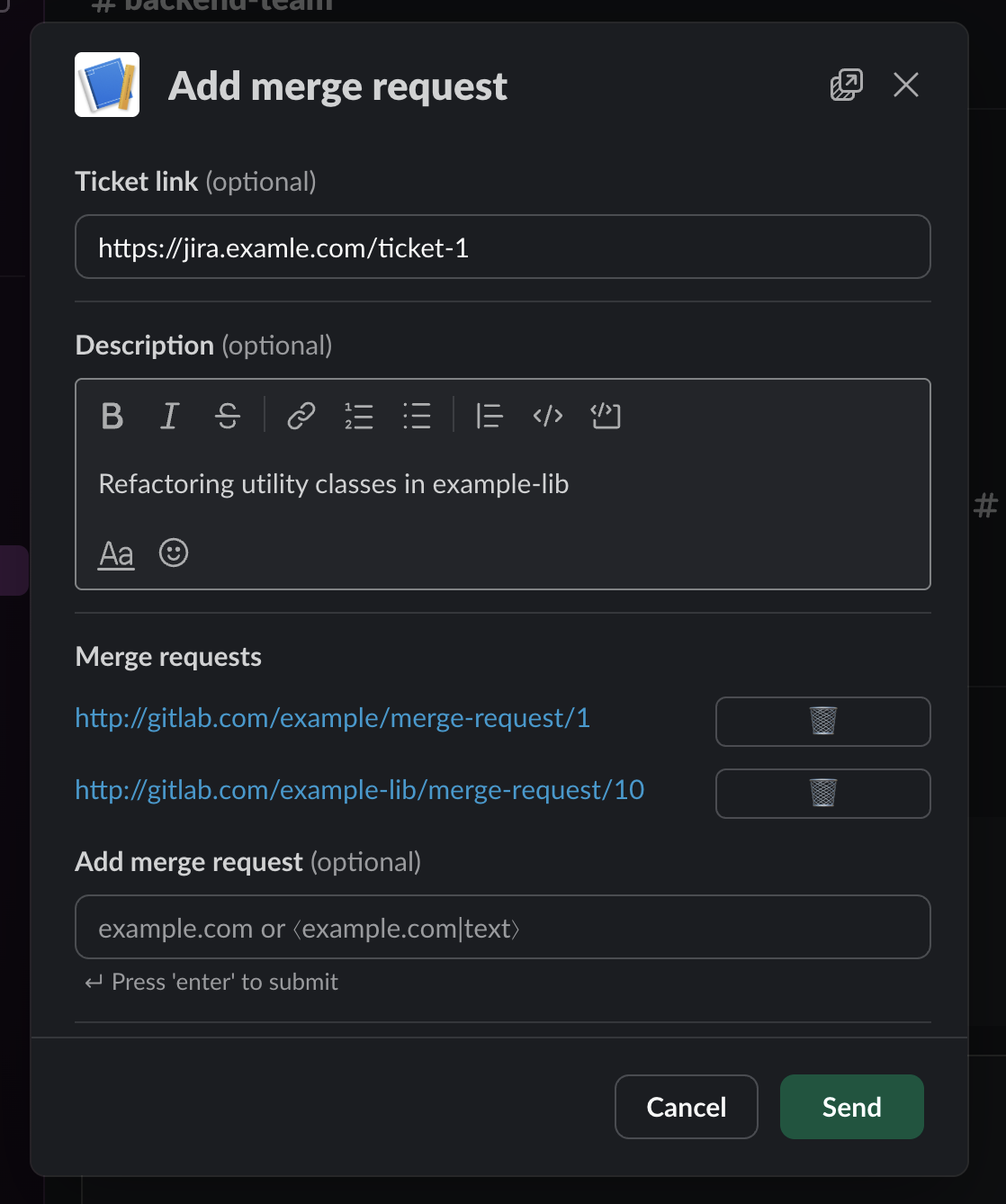This screenshot has height=1204, width=1006.
Task: Apply strikethrough to the description text
Action: point(227,416)
